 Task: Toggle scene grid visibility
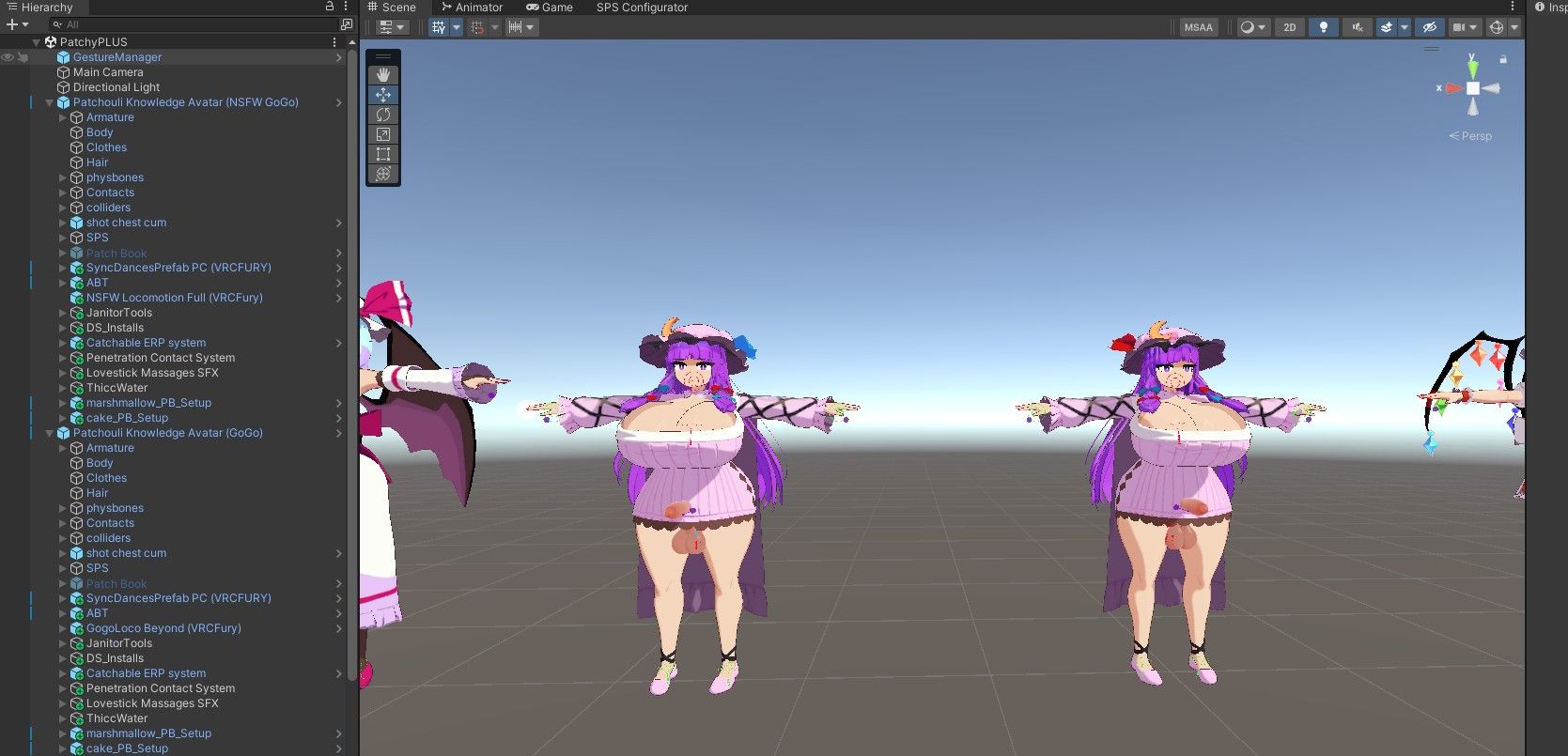coord(439,27)
